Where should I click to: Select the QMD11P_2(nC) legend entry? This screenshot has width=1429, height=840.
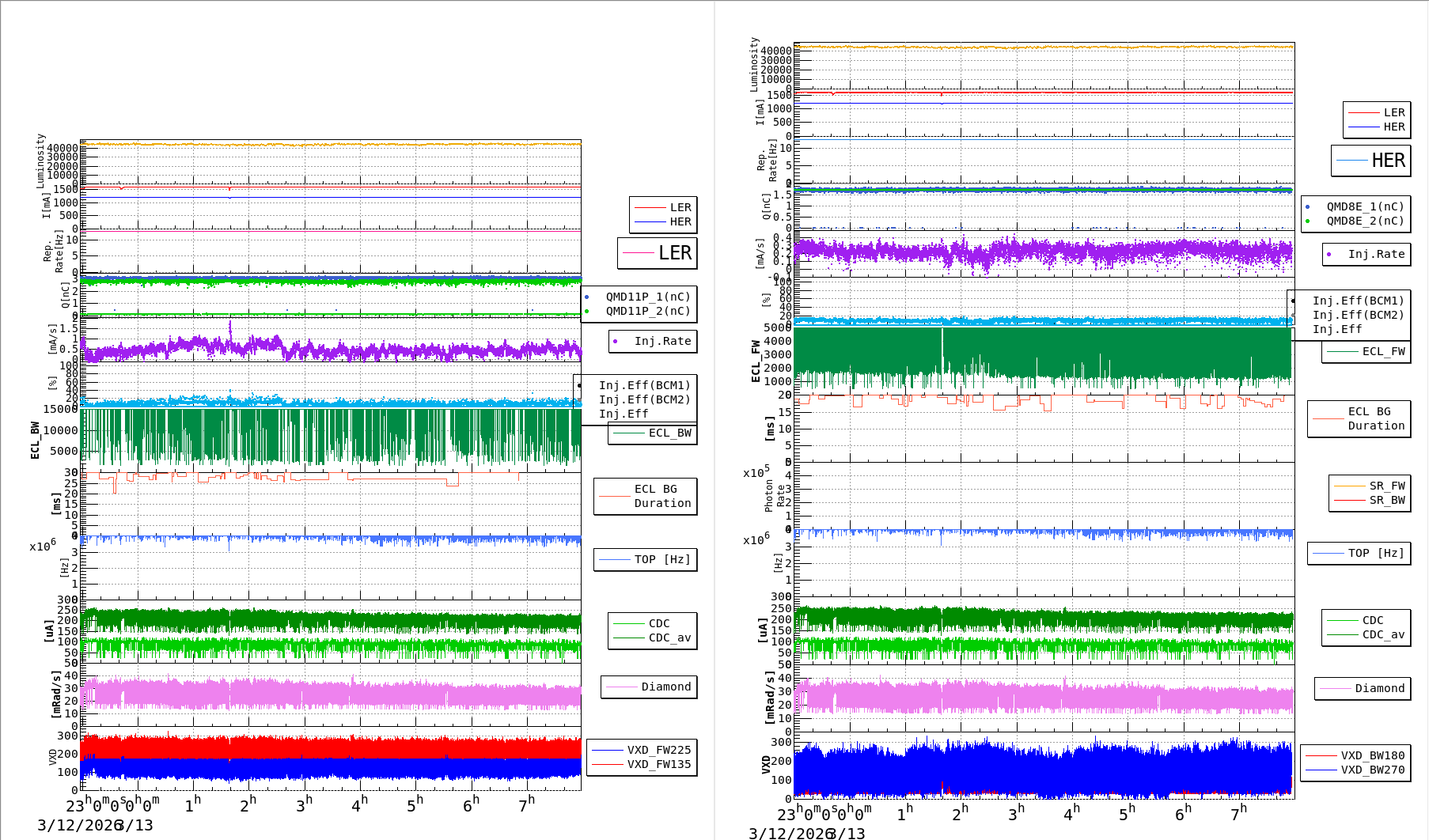(x=647, y=311)
